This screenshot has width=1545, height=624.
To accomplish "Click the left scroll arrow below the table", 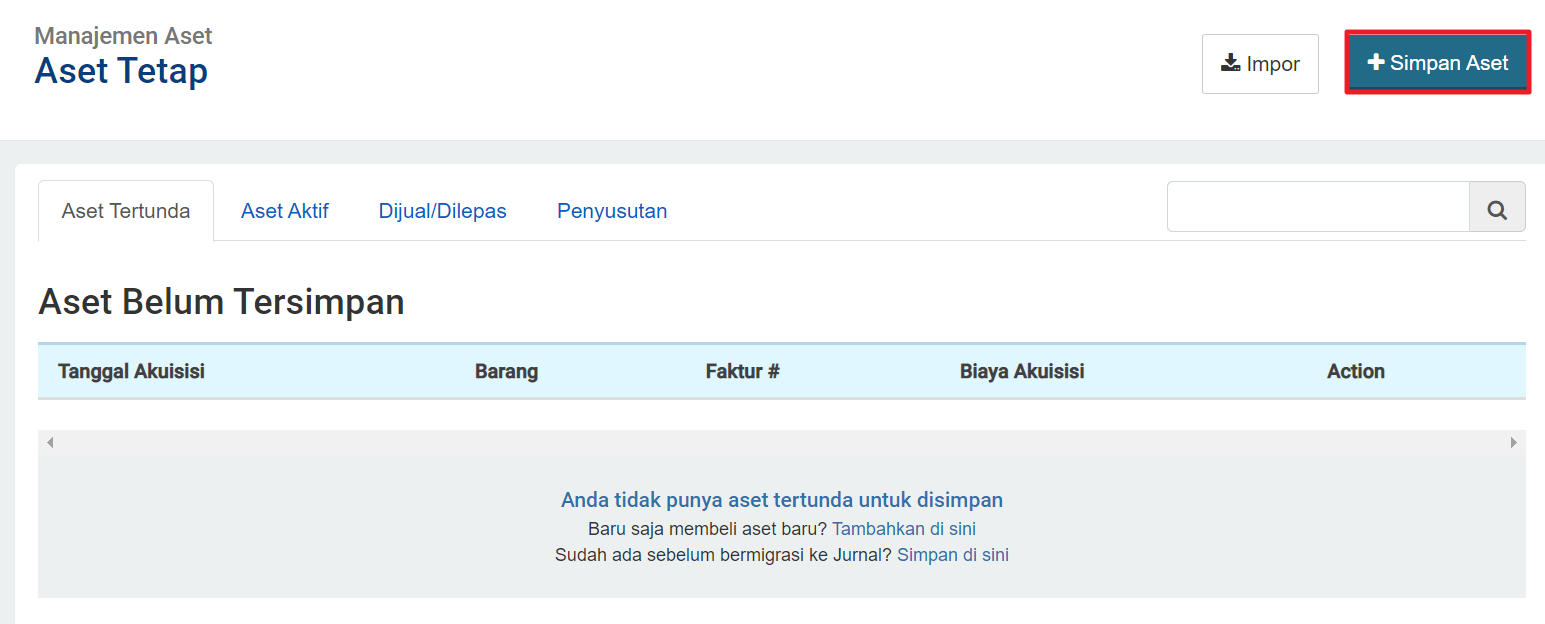I will coord(47,441).
